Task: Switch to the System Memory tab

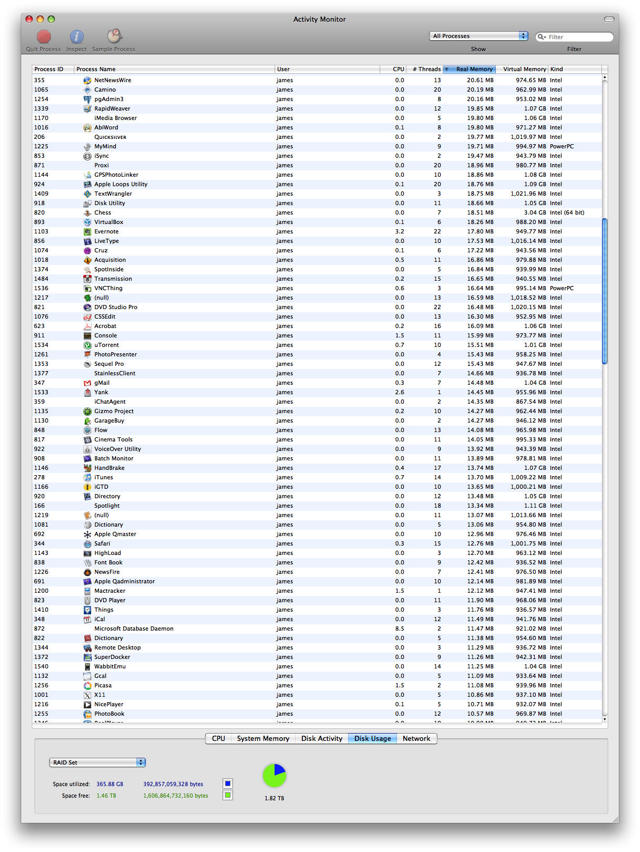Action: coord(263,739)
